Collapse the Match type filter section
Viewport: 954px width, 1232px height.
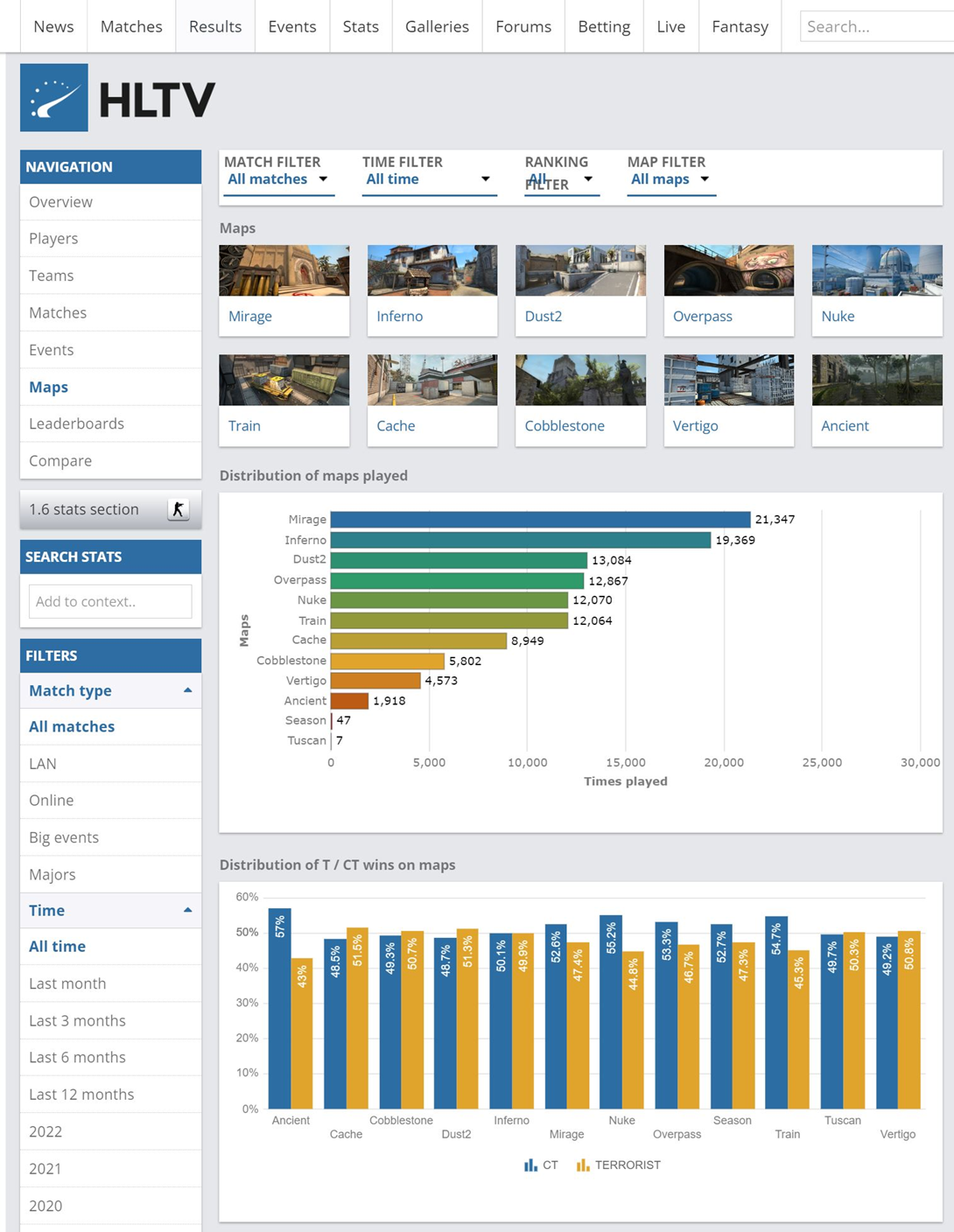pyautogui.click(x=188, y=690)
